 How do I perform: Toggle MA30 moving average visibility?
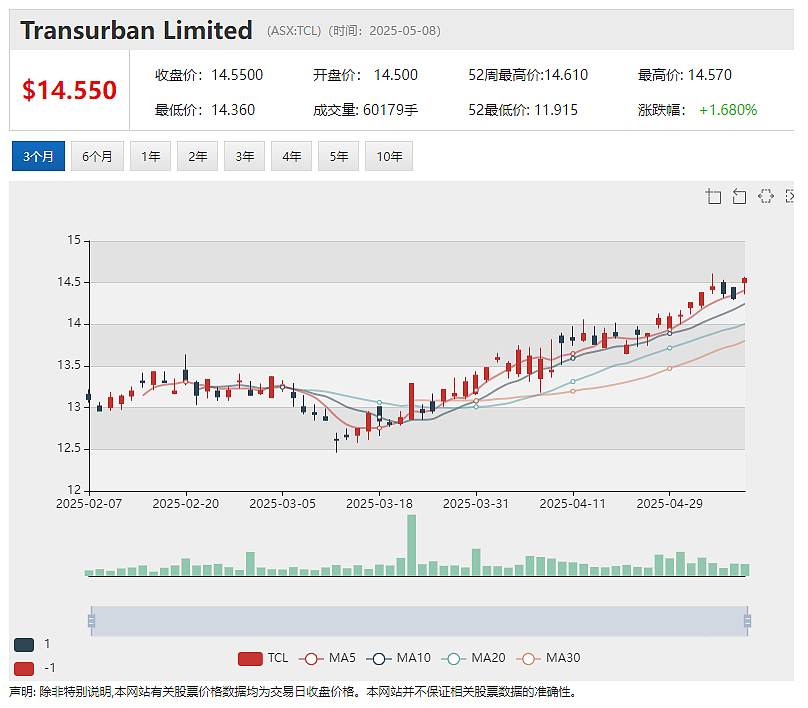point(548,658)
